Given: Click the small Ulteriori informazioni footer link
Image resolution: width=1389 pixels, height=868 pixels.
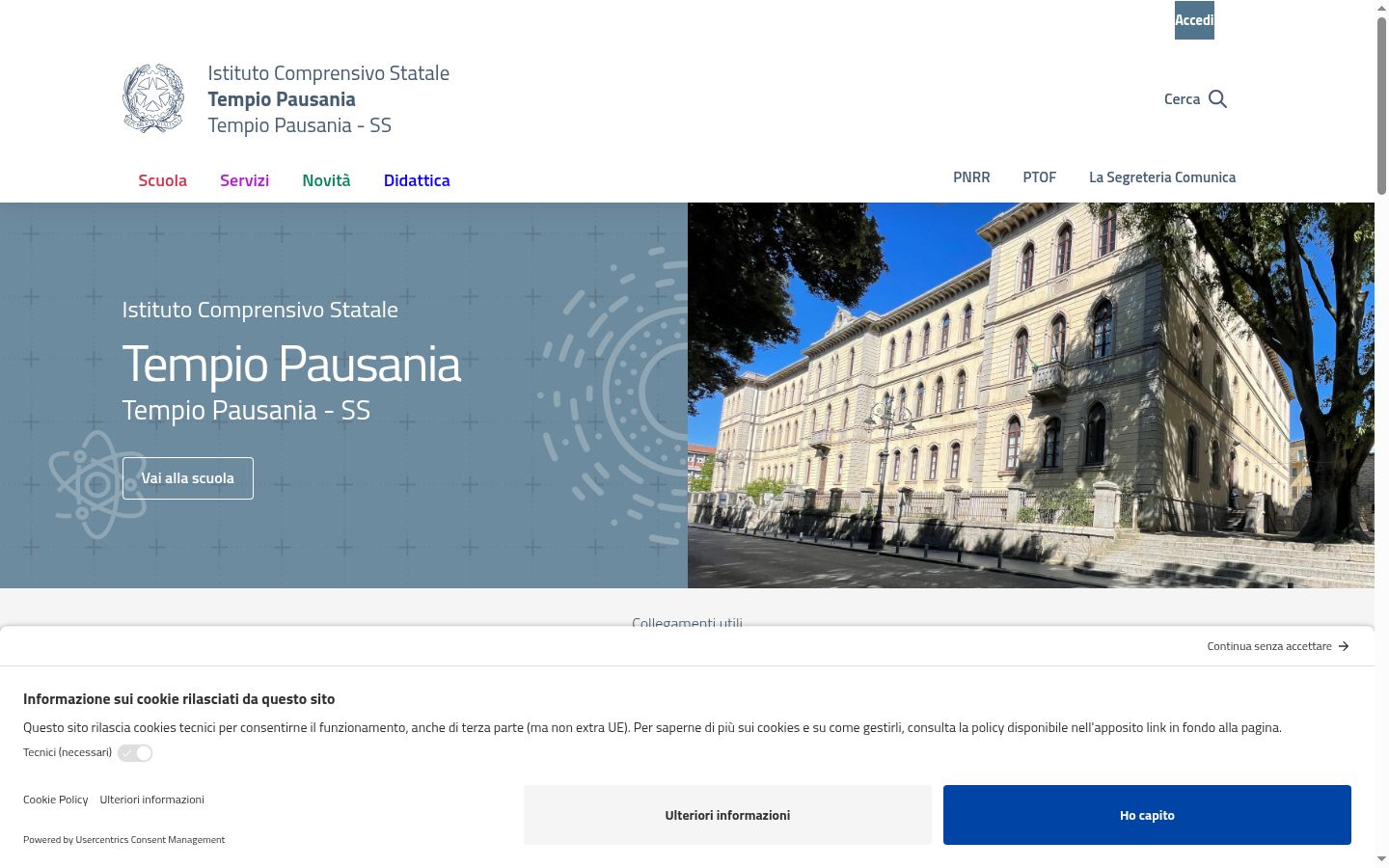Looking at the screenshot, I should (151, 800).
